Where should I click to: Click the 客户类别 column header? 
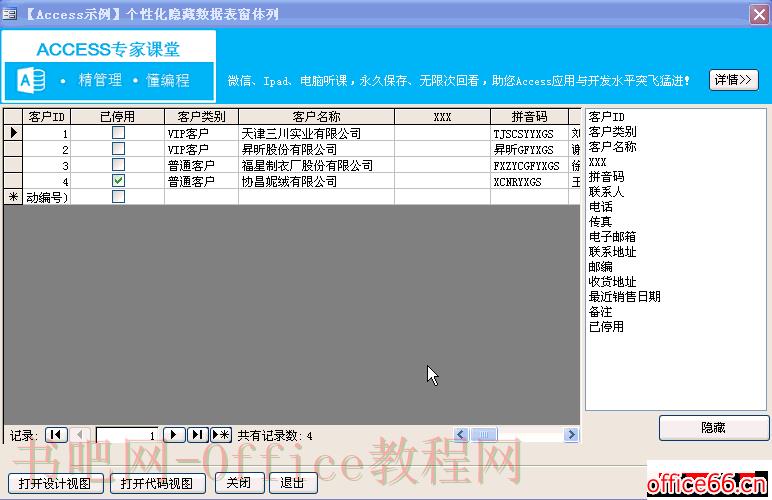click(201, 117)
